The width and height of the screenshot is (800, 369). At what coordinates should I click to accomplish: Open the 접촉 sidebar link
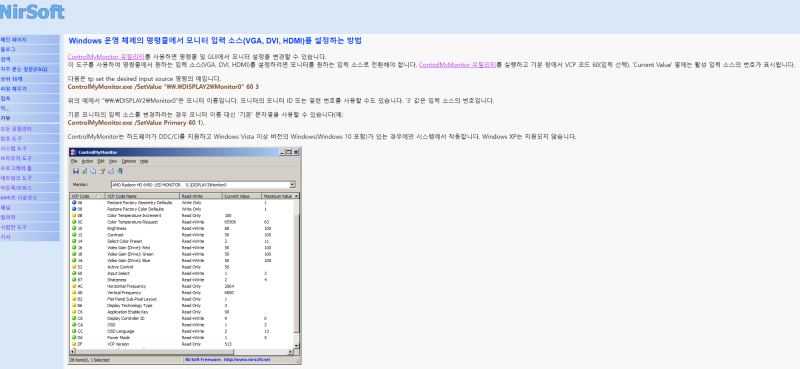pyautogui.click(x=30, y=99)
